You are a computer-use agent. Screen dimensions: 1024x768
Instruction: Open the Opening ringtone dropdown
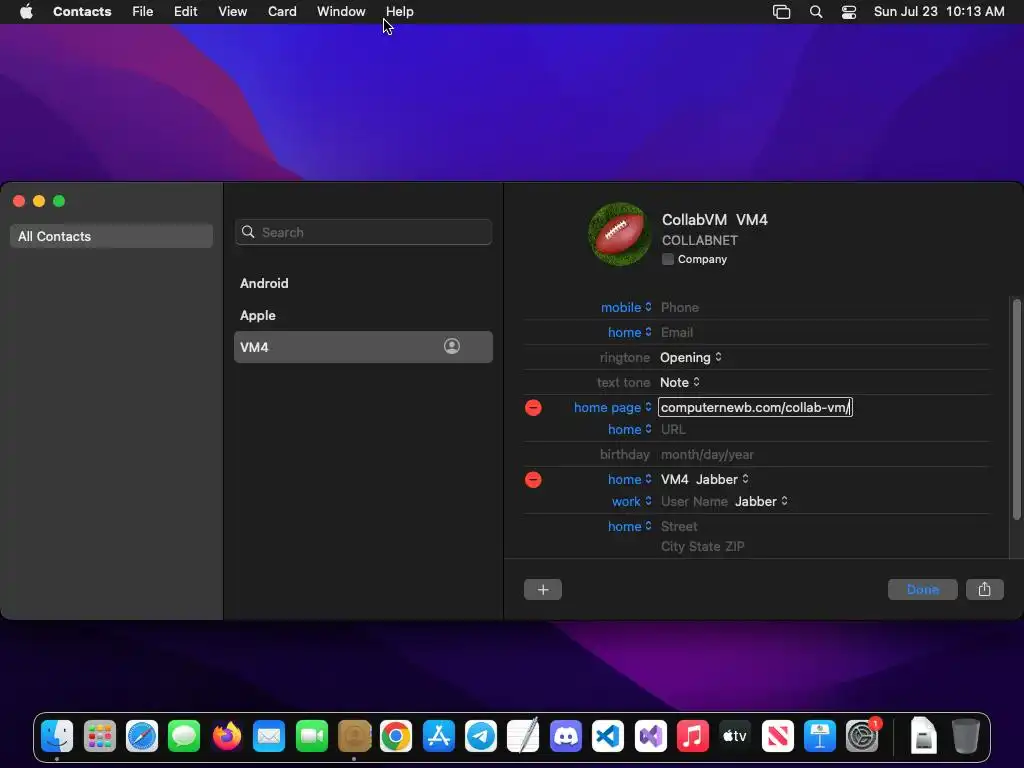point(690,357)
